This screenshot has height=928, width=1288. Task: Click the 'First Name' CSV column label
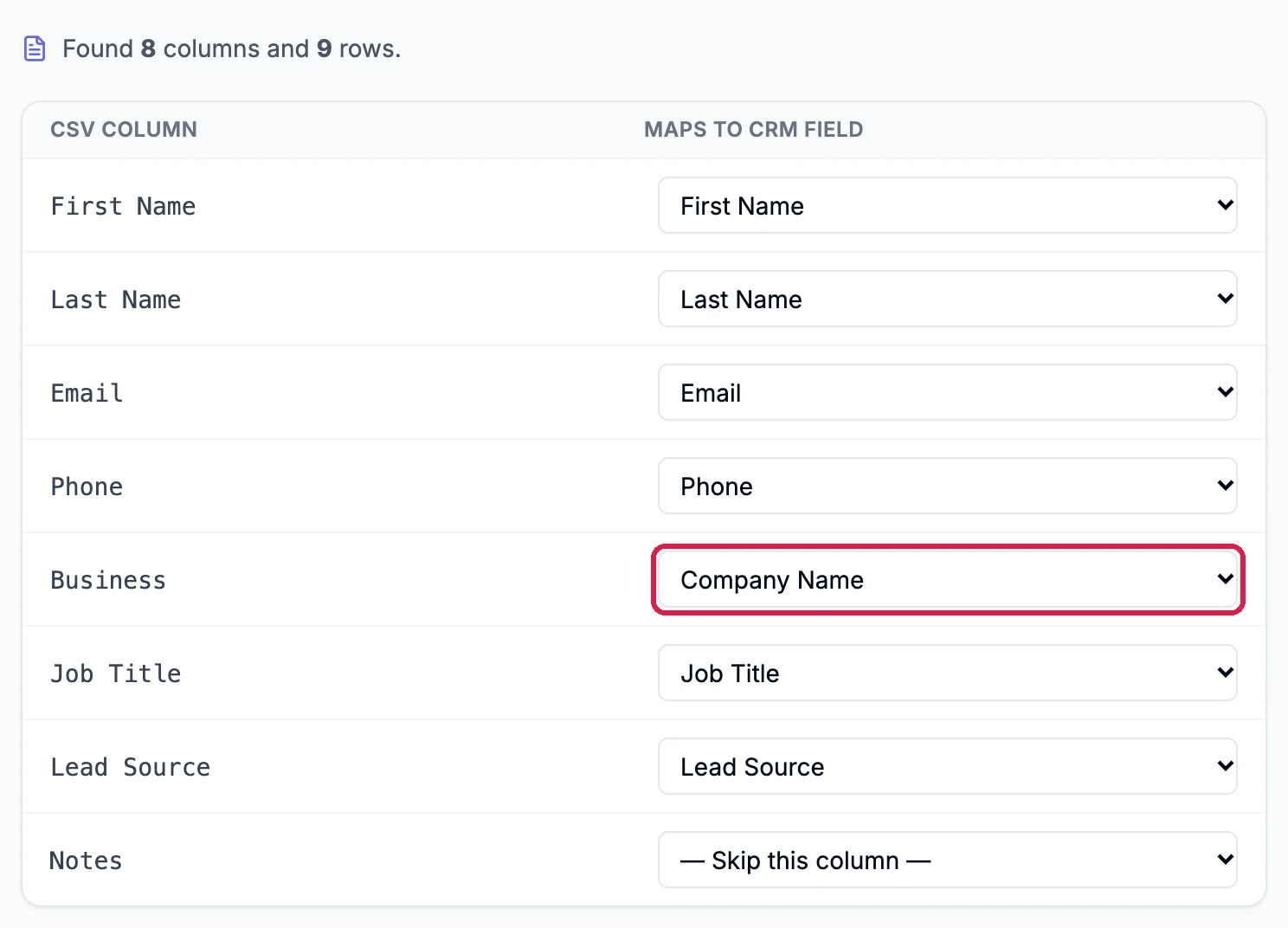(123, 206)
